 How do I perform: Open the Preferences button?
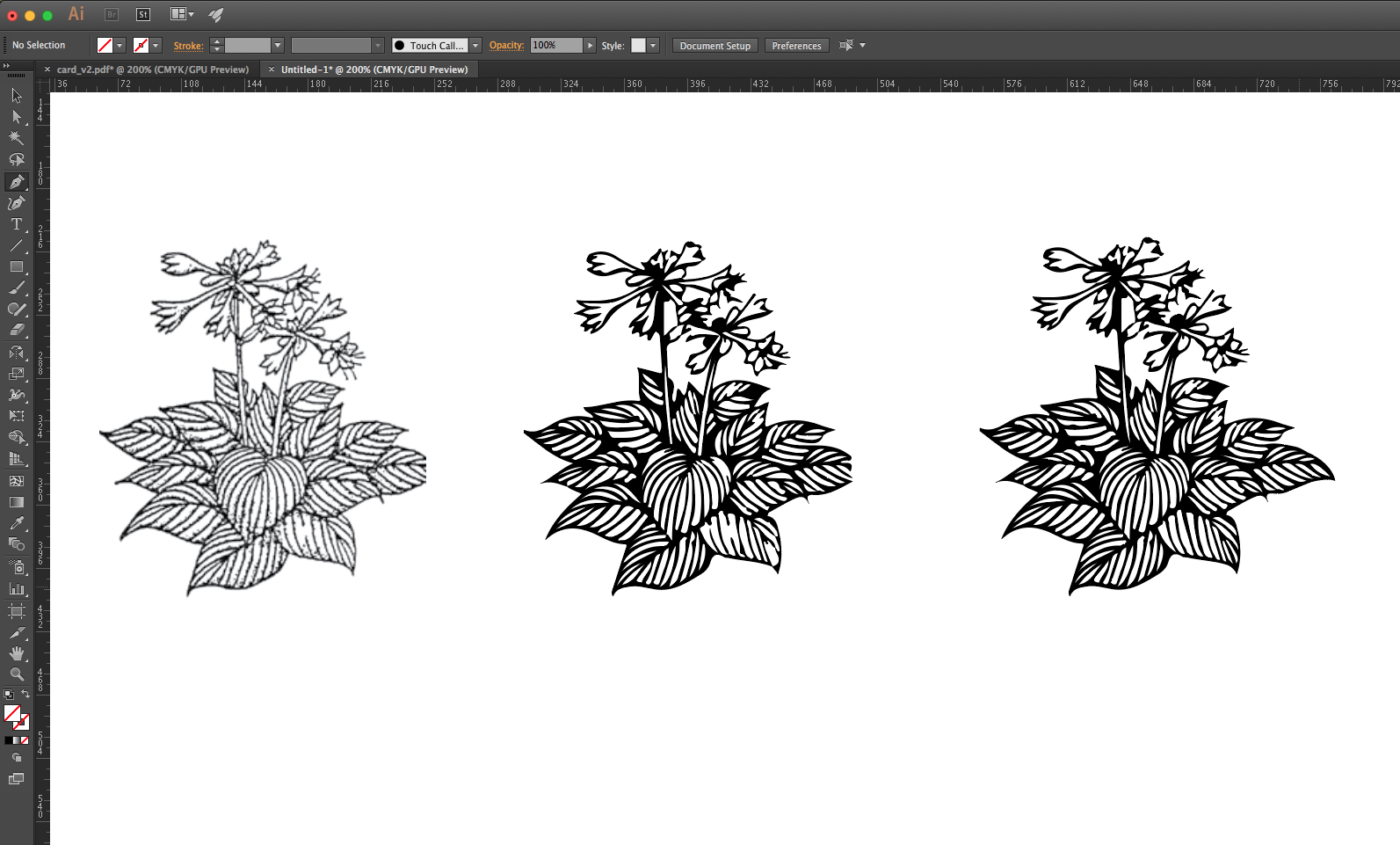click(796, 46)
